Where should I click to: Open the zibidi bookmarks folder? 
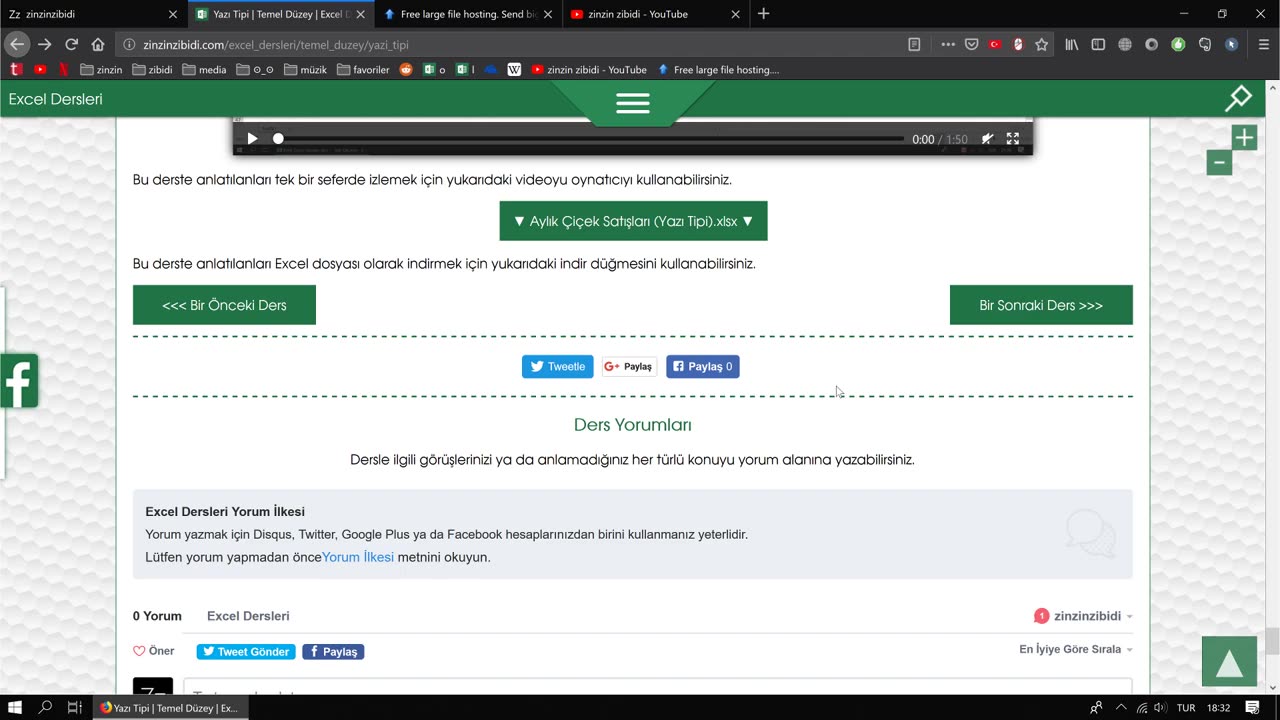point(151,69)
